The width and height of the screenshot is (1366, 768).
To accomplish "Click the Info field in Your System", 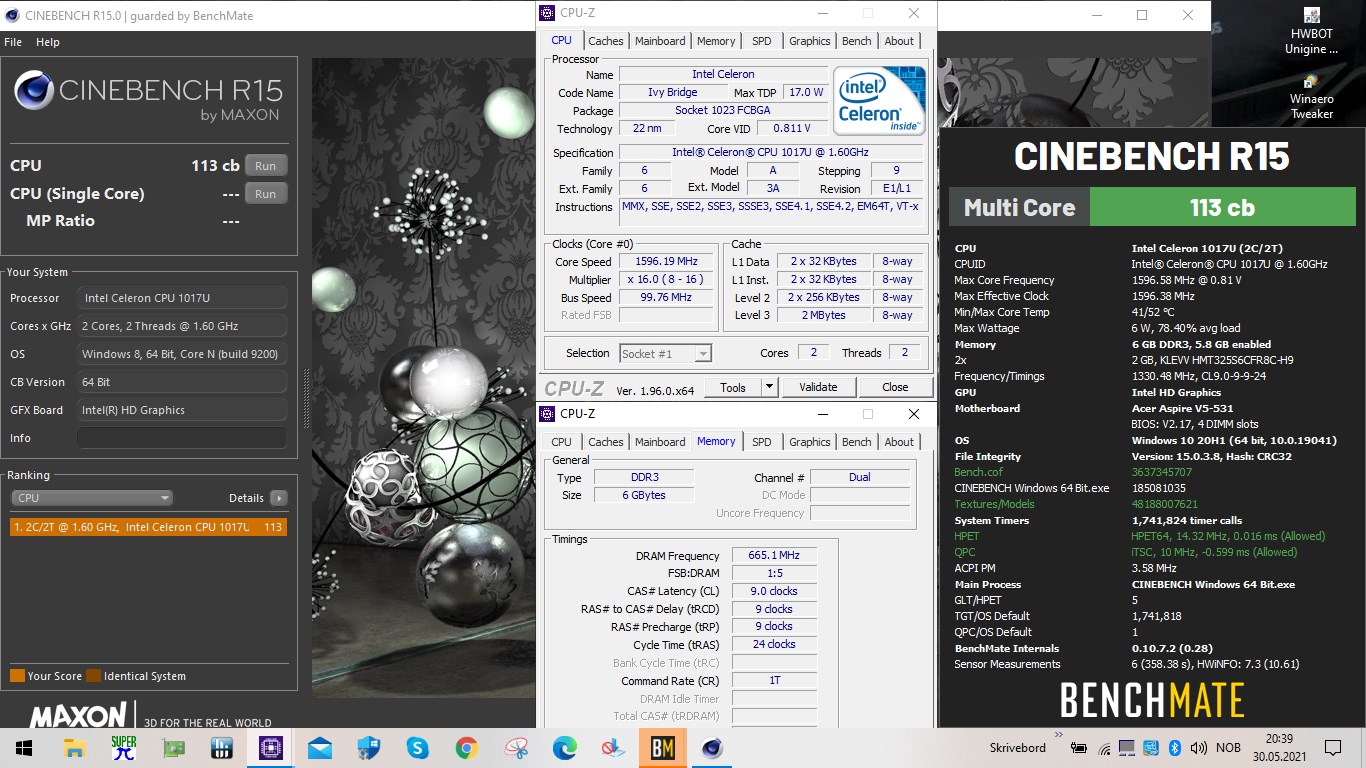I will tap(182, 438).
